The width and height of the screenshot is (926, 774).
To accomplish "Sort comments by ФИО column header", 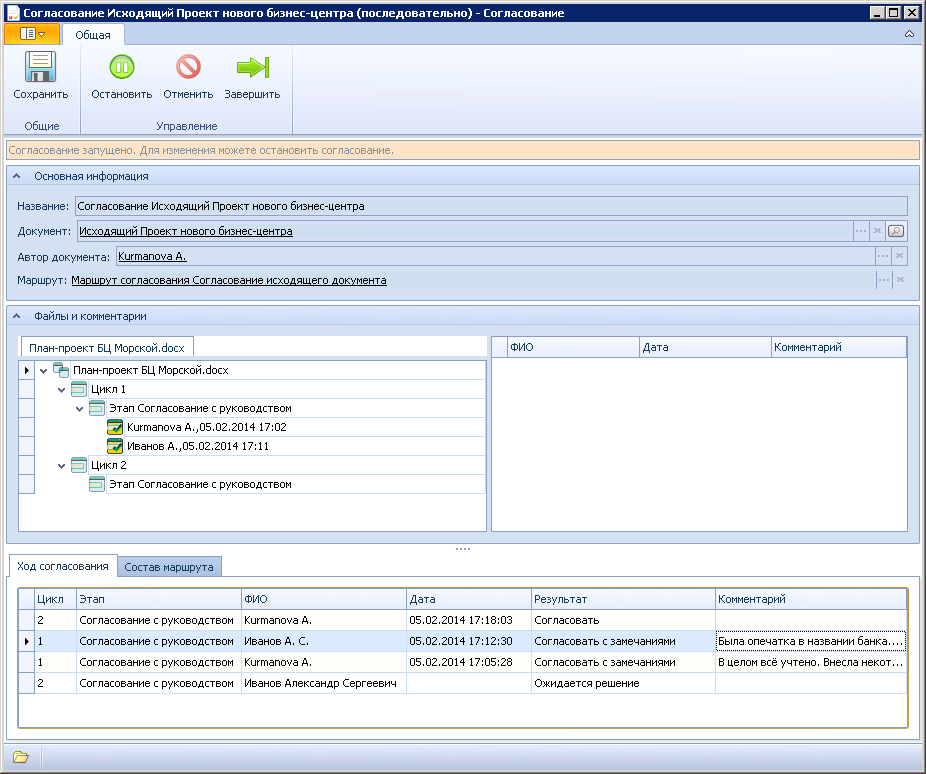I will point(573,347).
